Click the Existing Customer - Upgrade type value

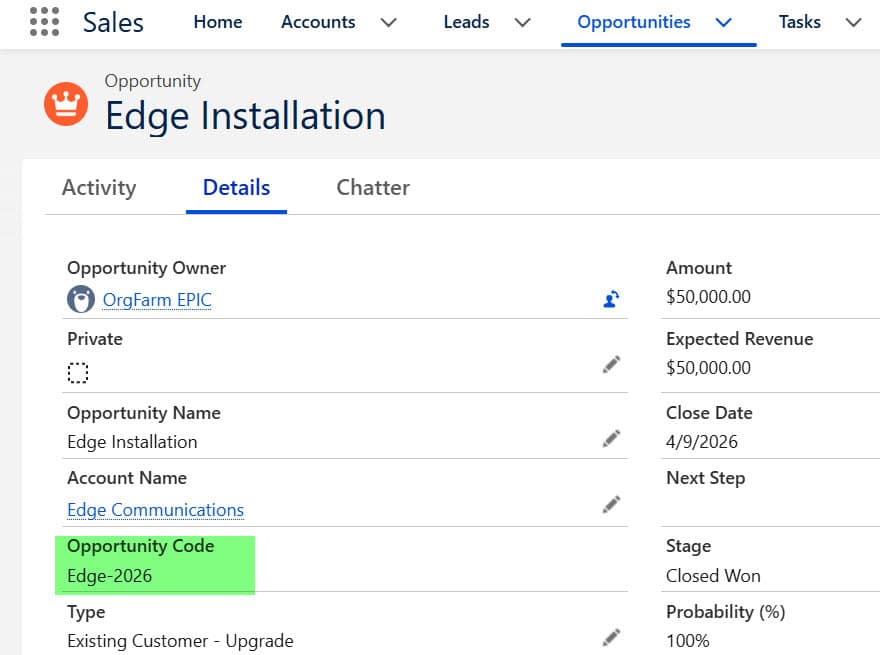pyautogui.click(x=180, y=641)
